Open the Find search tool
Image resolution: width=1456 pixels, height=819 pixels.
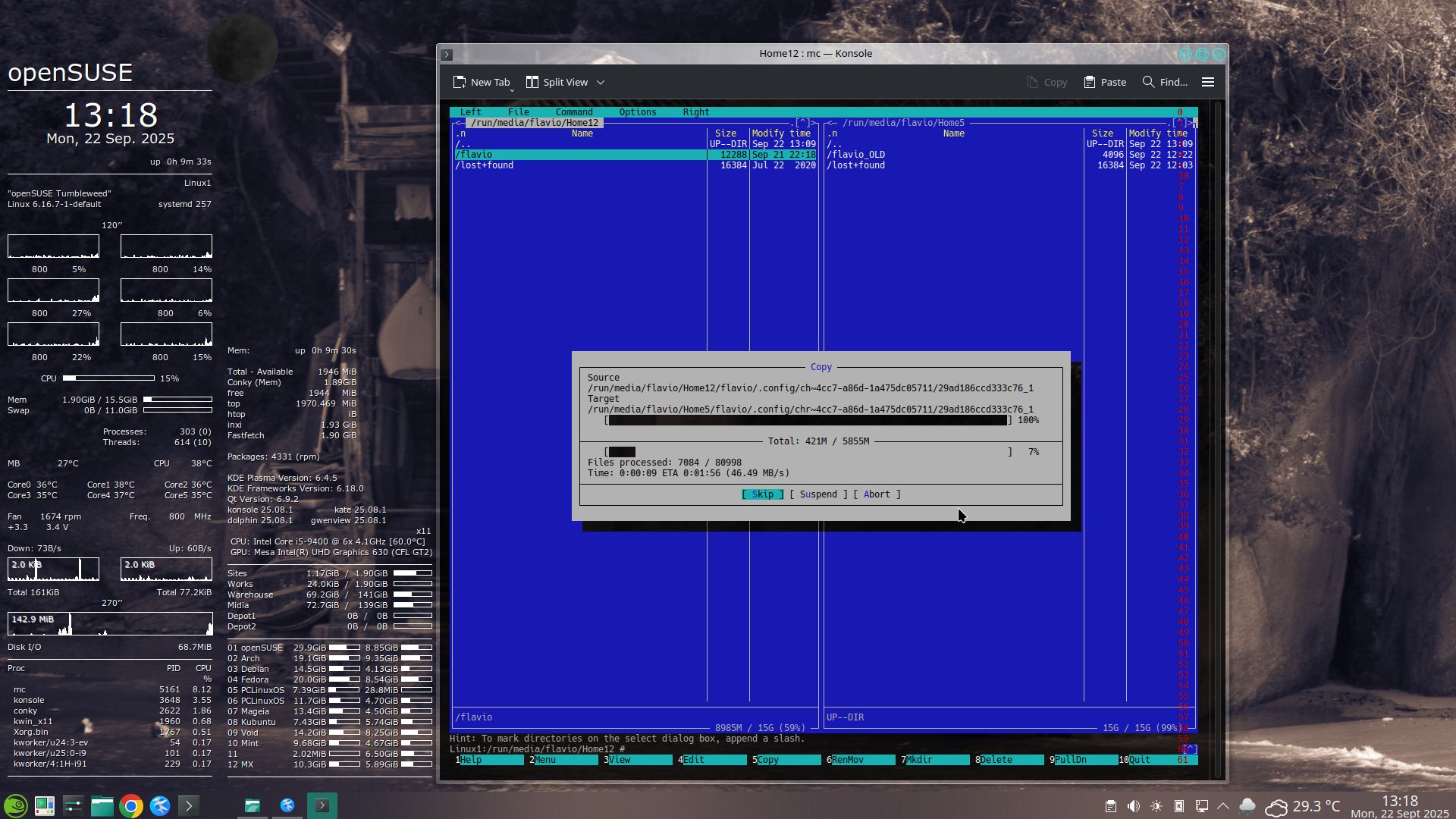point(1165,82)
